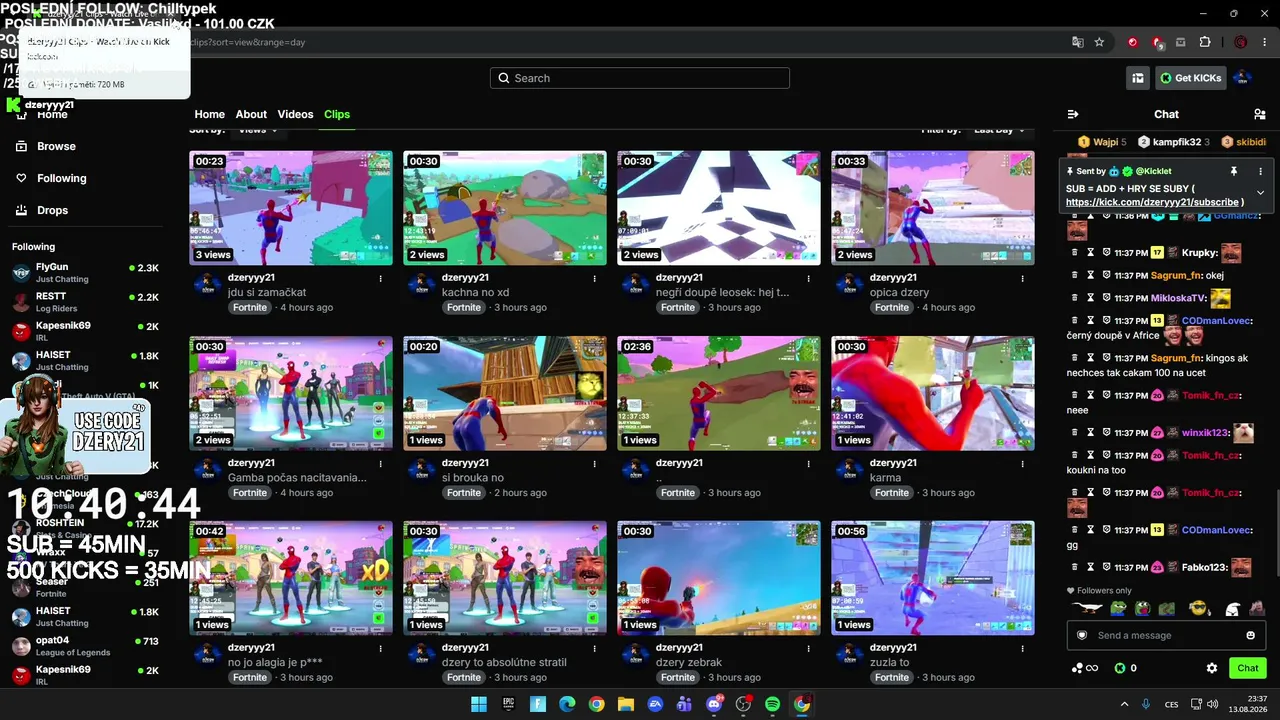The height and width of the screenshot is (720, 1280).
Task: Open the Chrome three-dot menu
Action: tap(1266, 42)
